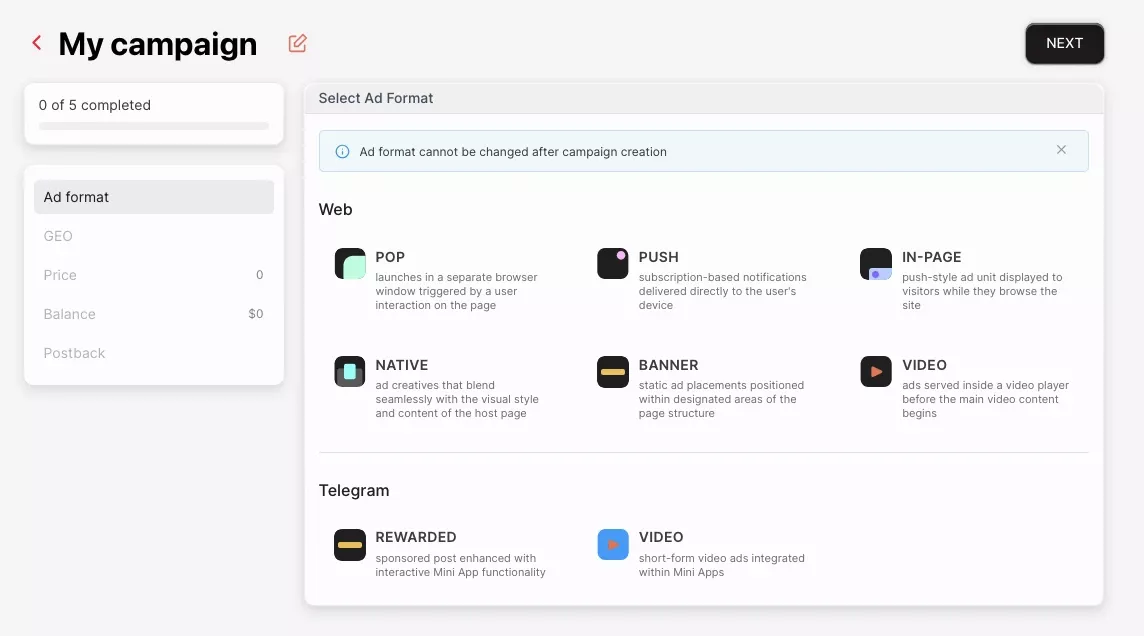This screenshot has width=1144, height=636.
Task: Click the 'subscription-based notifications' description
Action: 722,291
